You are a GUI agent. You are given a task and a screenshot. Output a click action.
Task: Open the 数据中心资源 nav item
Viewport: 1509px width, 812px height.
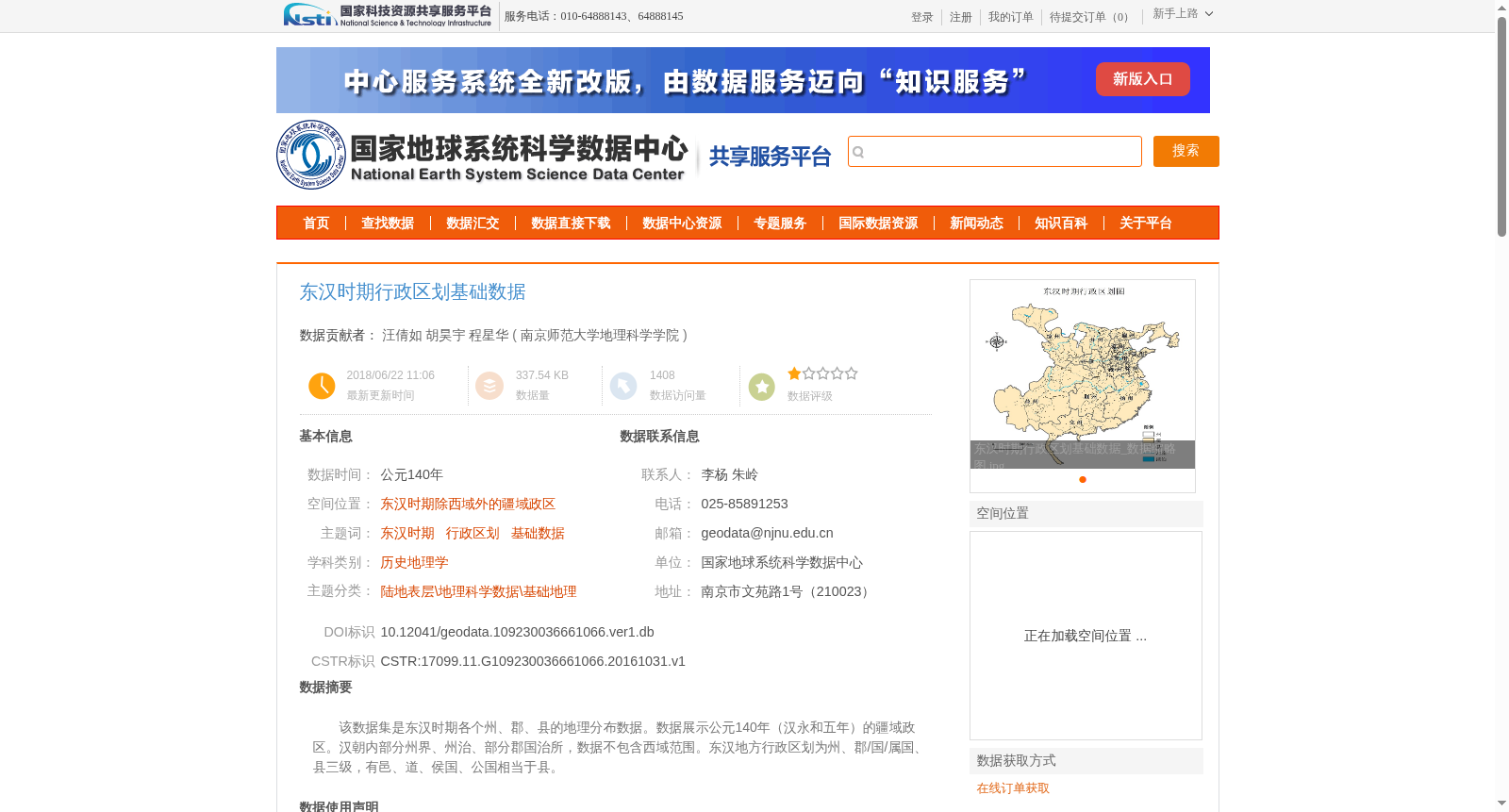coord(682,224)
